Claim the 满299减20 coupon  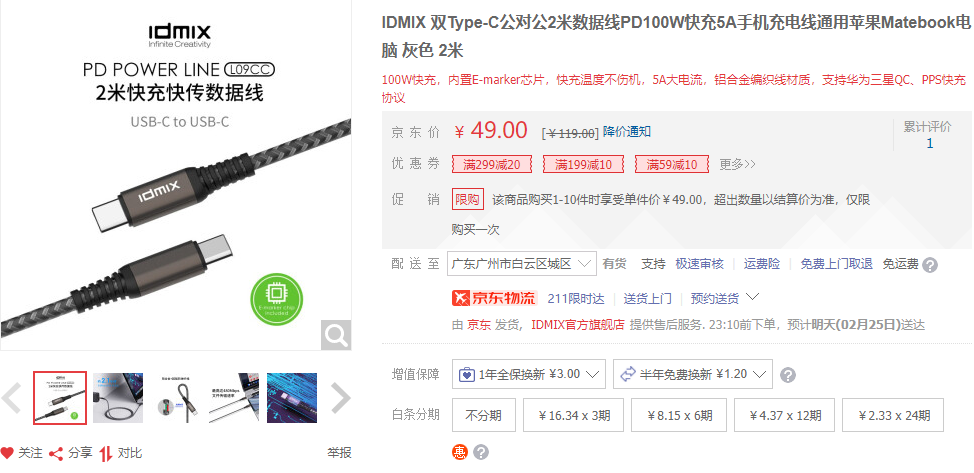coord(491,165)
